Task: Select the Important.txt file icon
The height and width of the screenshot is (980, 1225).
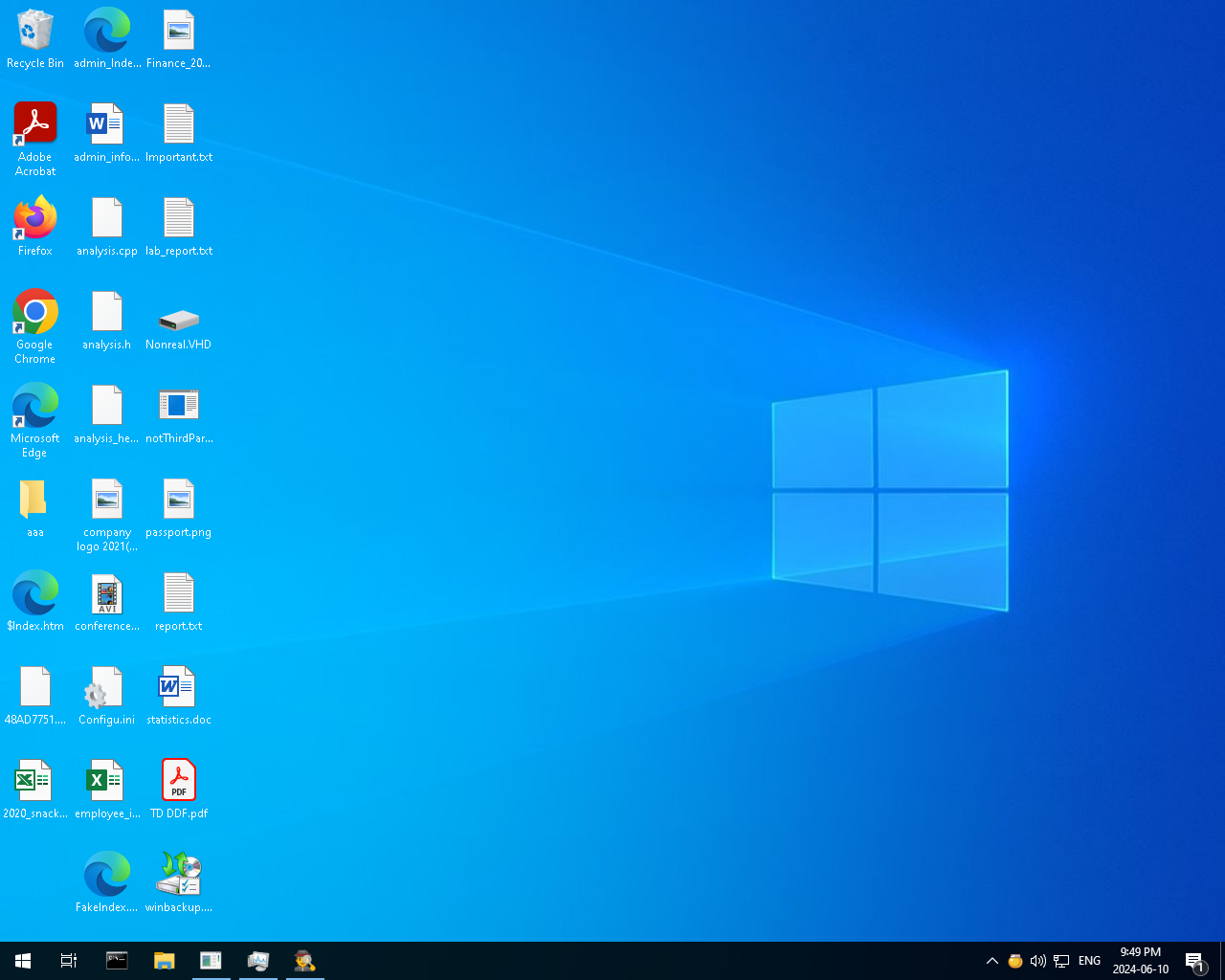Action: (179, 133)
